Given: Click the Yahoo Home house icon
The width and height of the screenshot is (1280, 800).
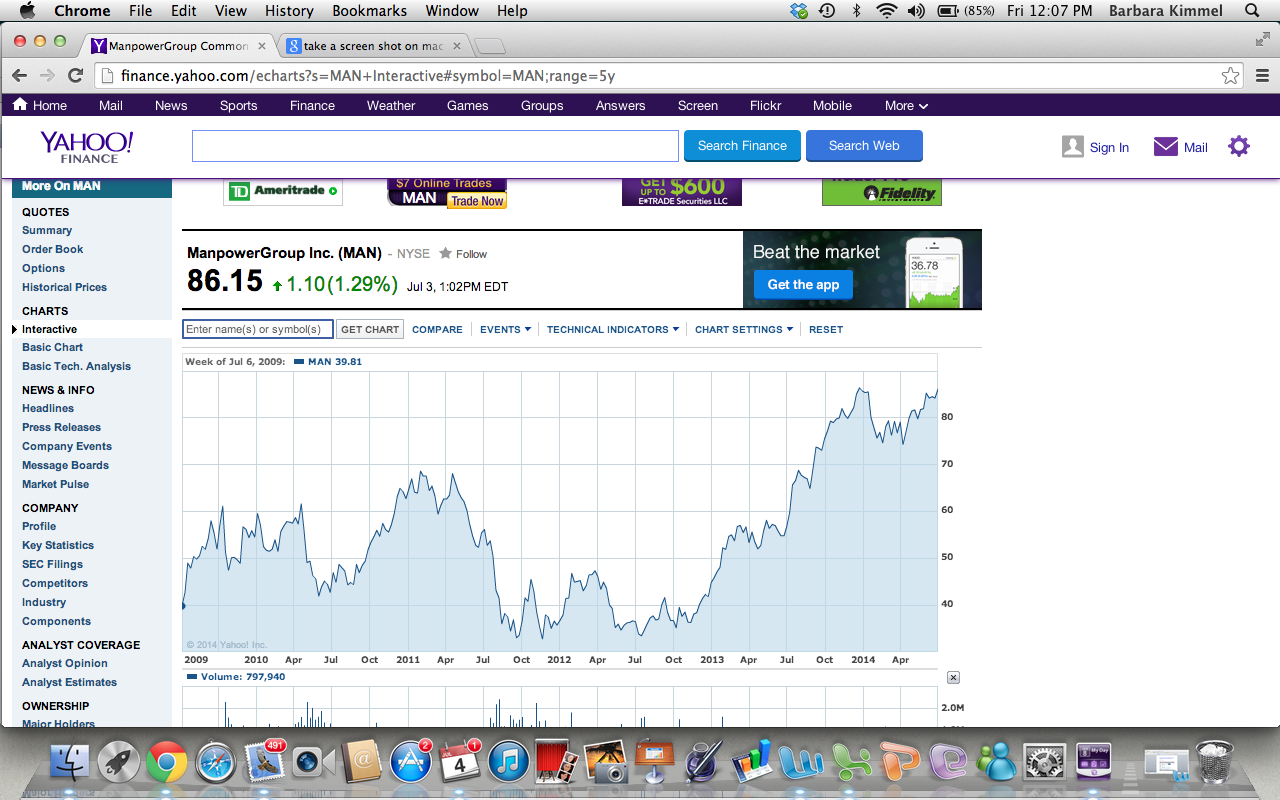Looking at the screenshot, I should (20, 105).
